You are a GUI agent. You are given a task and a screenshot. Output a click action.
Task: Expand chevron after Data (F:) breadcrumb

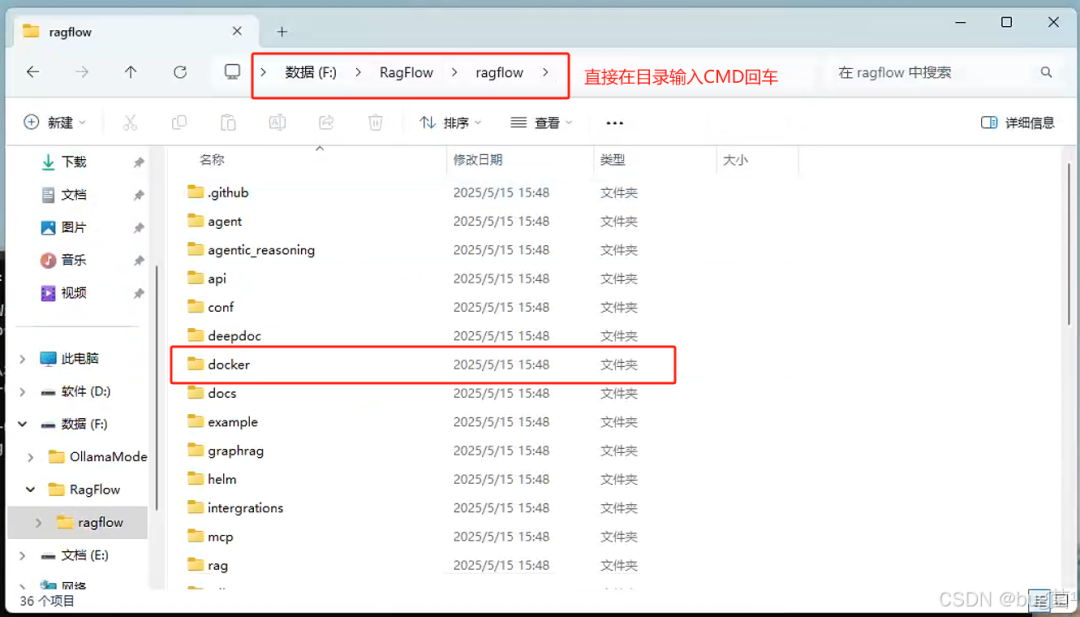click(x=358, y=72)
